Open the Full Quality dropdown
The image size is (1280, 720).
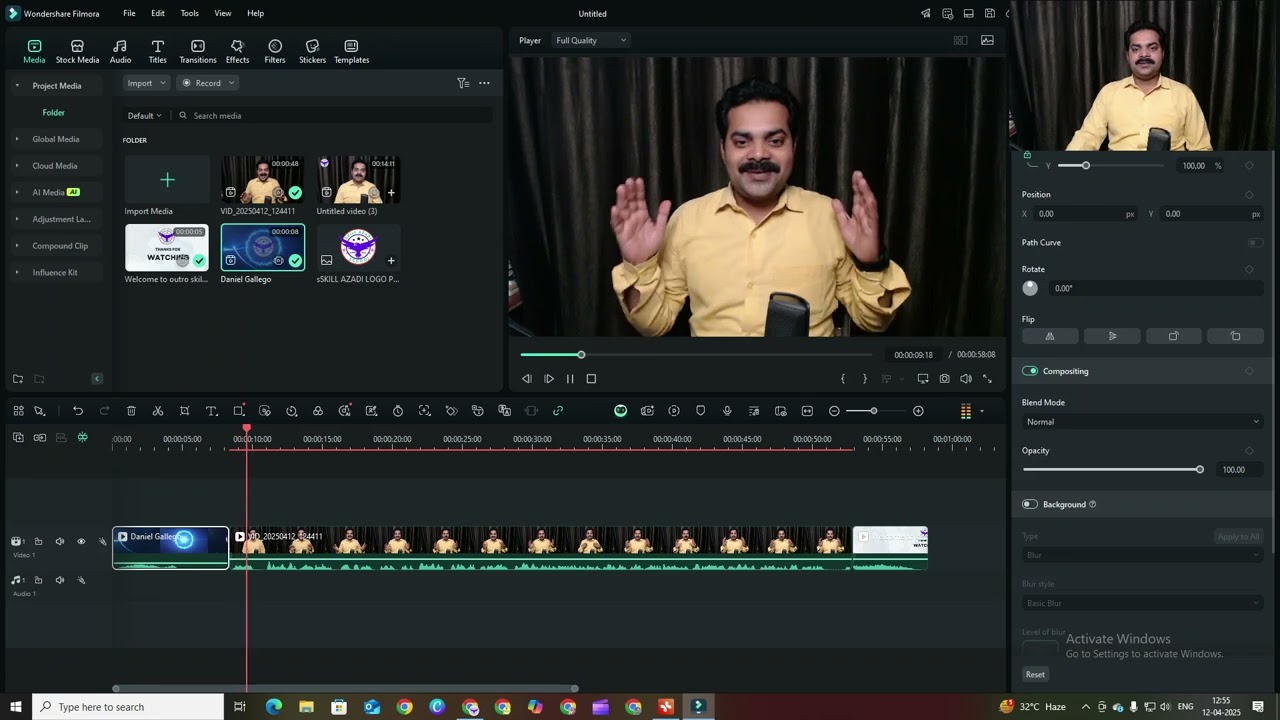tap(591, 40)
